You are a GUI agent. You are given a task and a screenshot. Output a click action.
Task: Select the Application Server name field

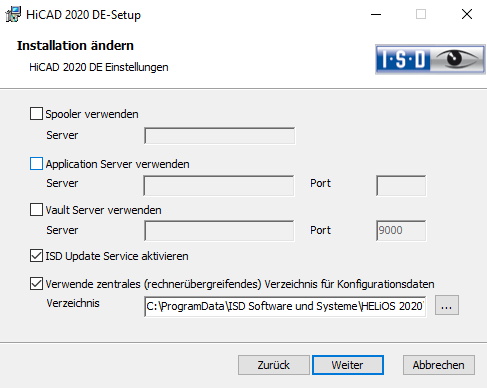219,186
